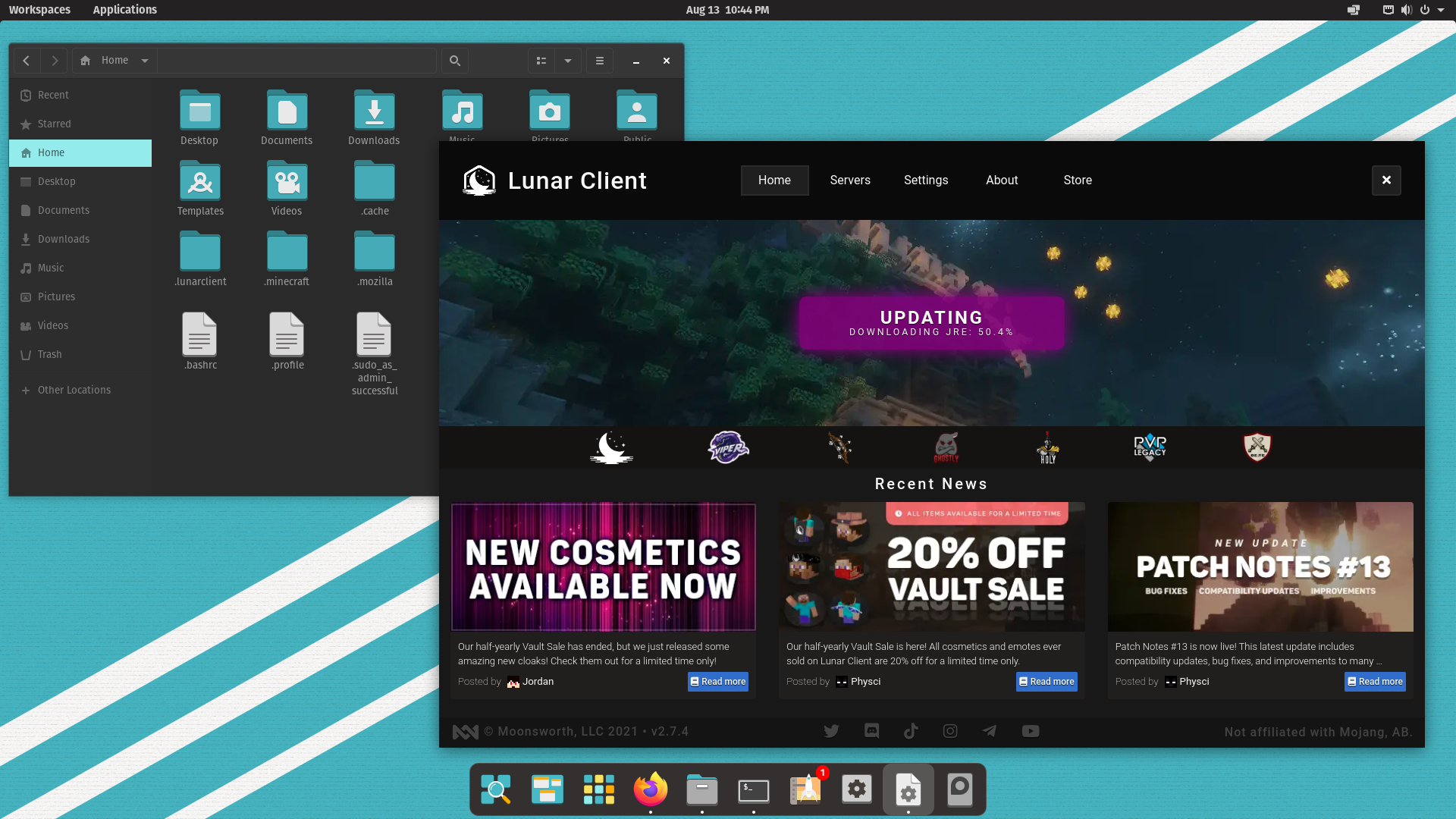Viewport: 1456px width, 819px height.
Task: Open view options dropdown arrow
Action: pos(568,61)
